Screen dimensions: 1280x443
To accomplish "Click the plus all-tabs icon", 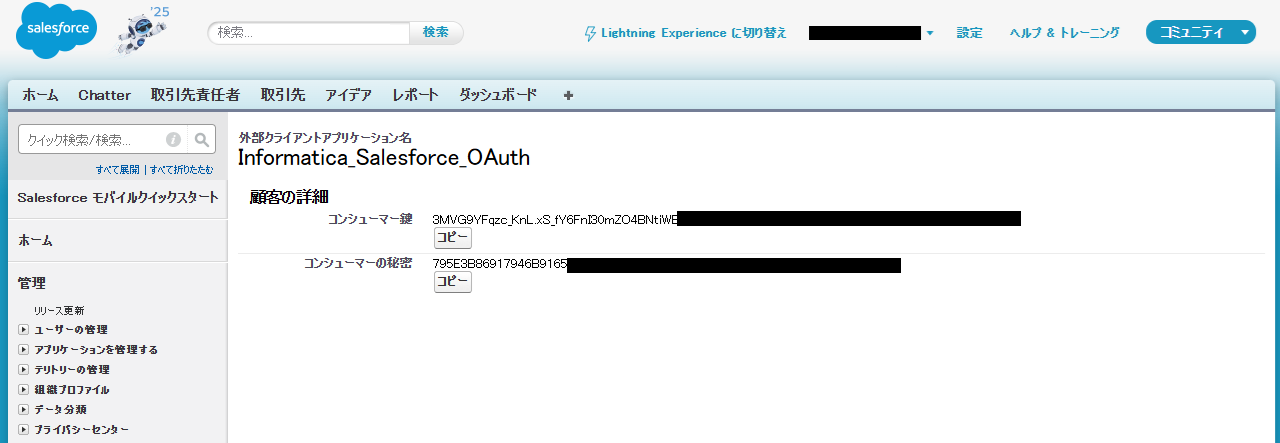I will pyautogui.click(x=569, y=95).
